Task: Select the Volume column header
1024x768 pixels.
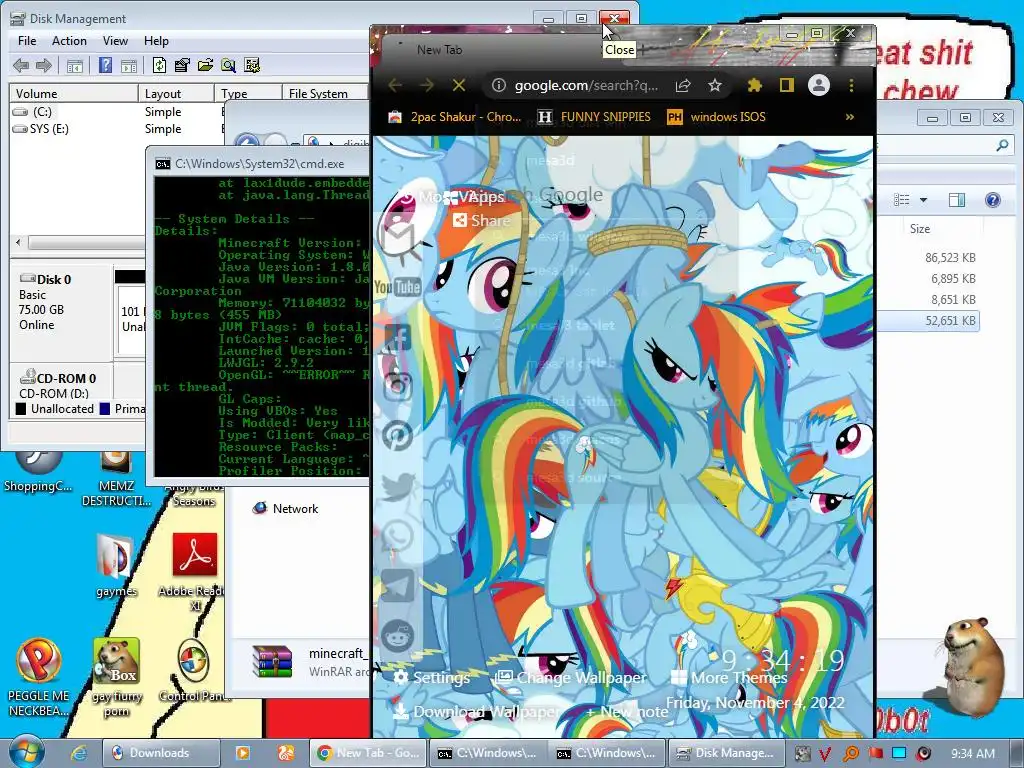Action: click(x=73, y=93)
